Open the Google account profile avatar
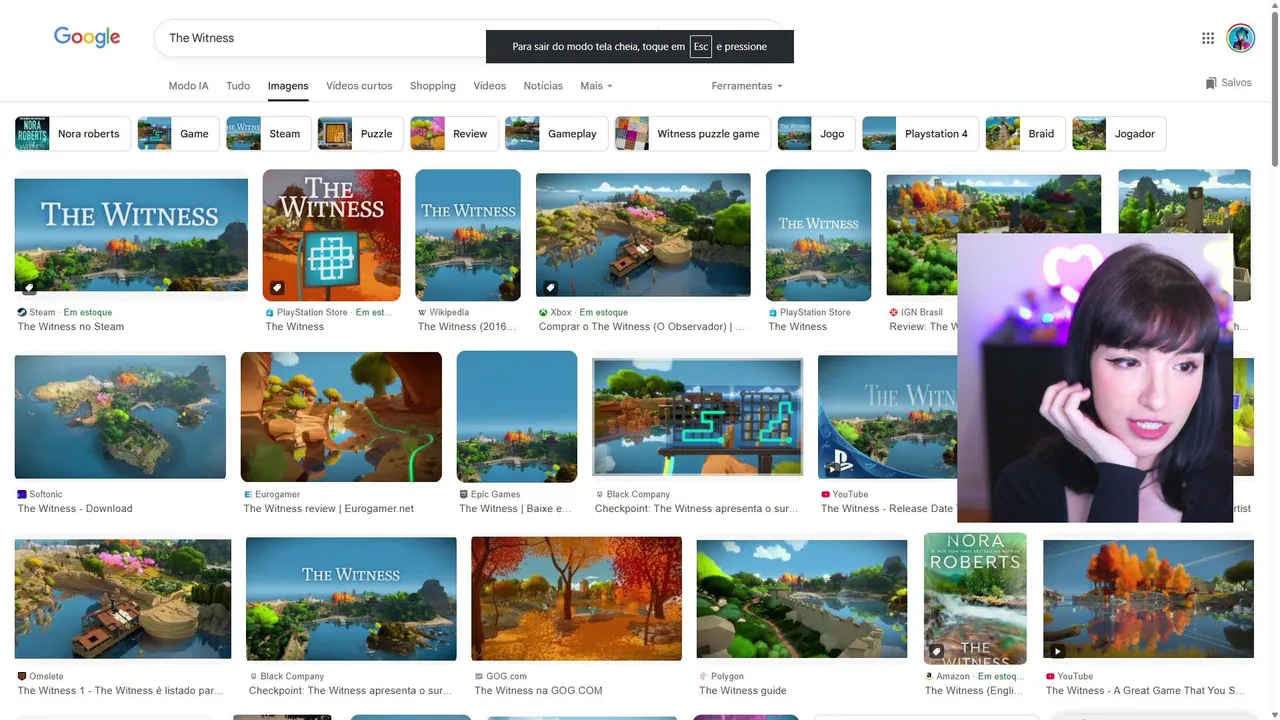This screenshot has width=1280, height=720. (1240, 38)
